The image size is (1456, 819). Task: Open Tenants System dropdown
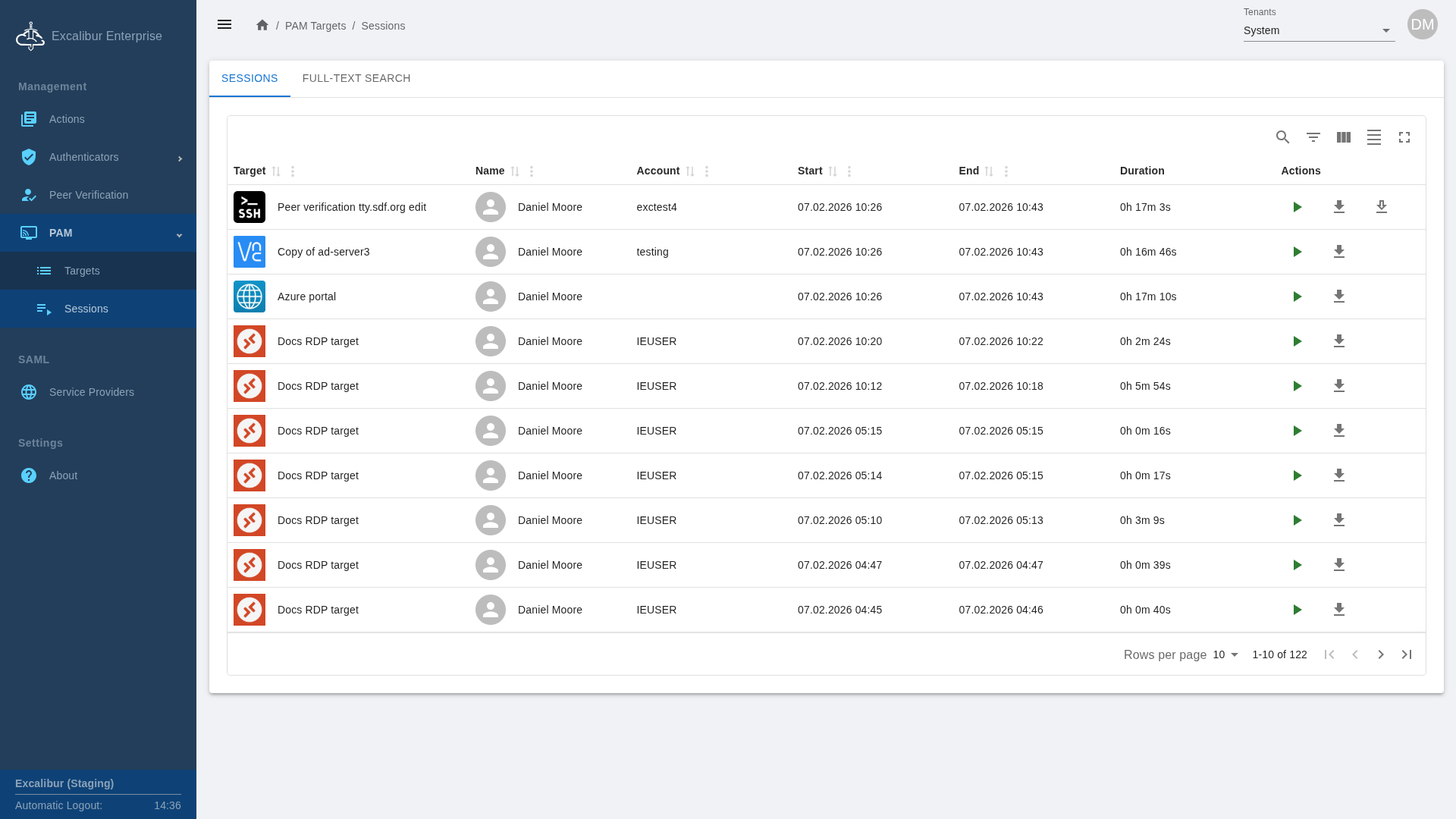click(1318, 30)
